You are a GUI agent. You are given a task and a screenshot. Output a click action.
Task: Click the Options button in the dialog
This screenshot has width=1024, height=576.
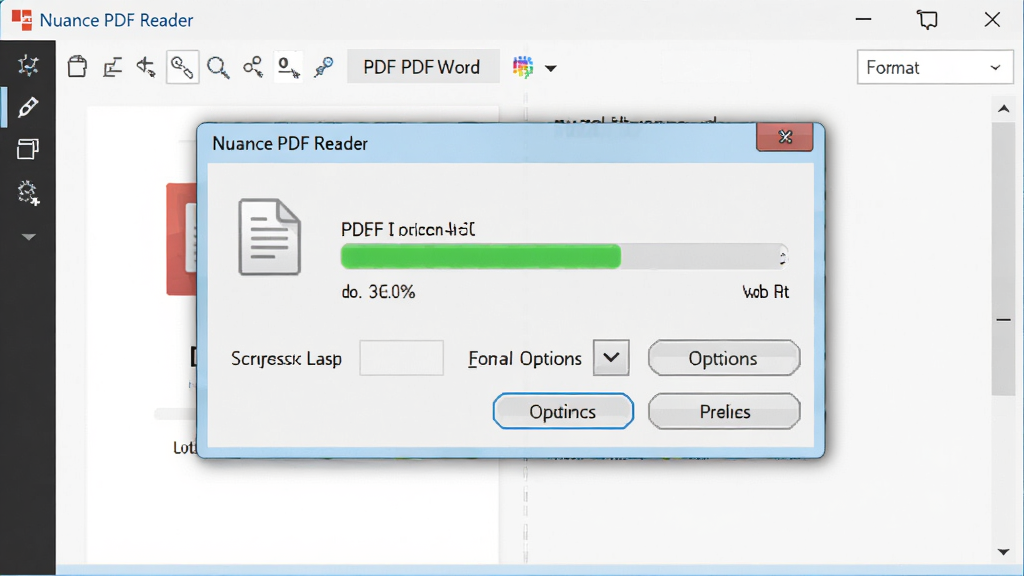click(724, 358)
